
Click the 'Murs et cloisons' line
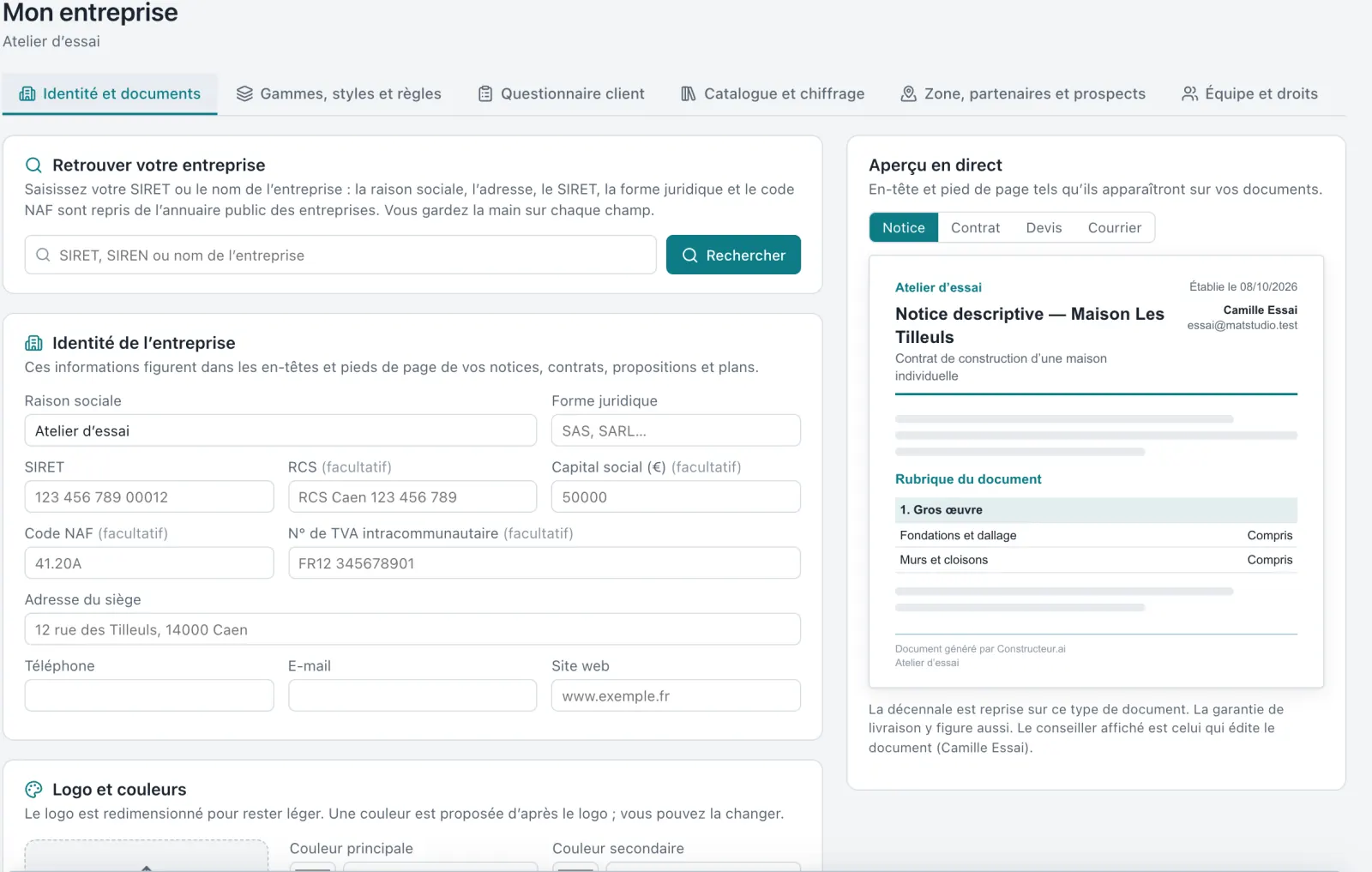point(1096,560)
